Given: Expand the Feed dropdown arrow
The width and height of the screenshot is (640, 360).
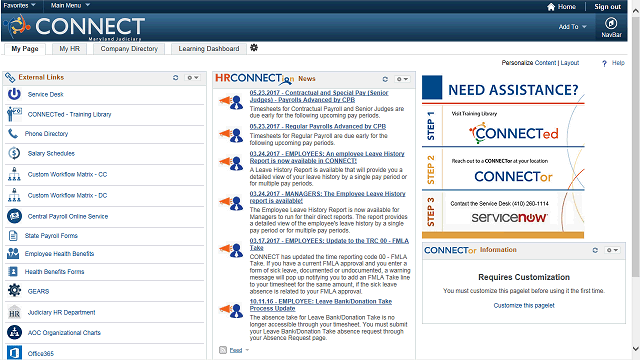Looking at the screenshot, I should pyautogui.click(x=247, y=350).
